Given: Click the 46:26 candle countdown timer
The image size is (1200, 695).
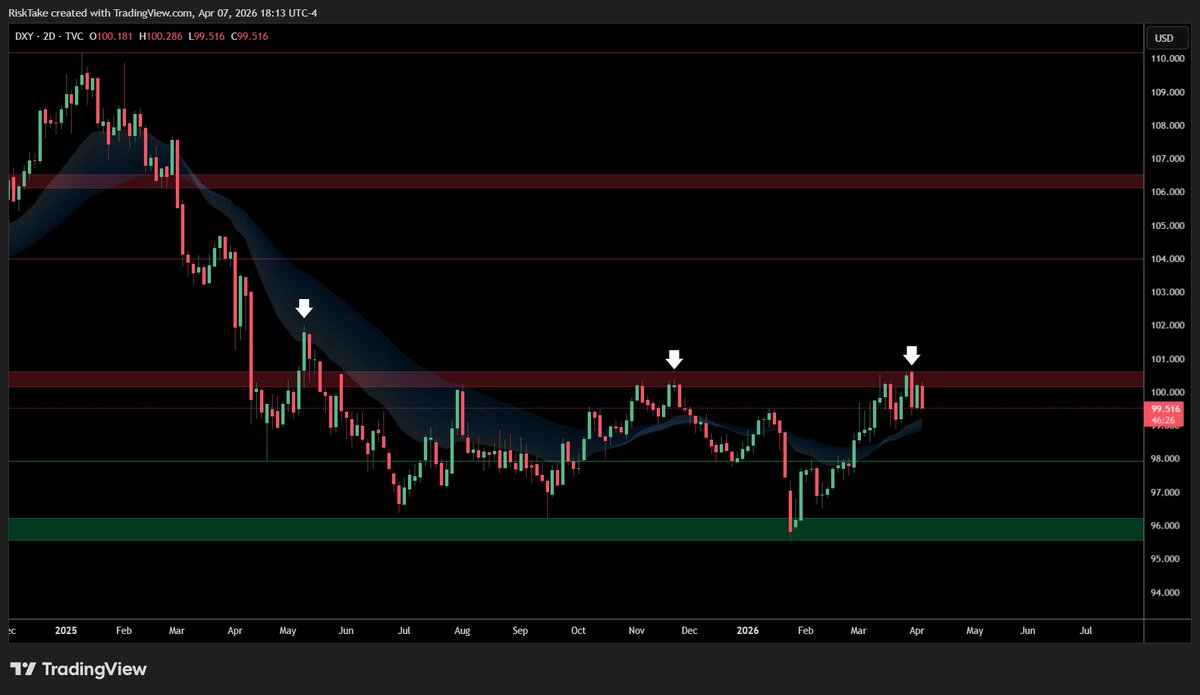Looking at the screenshot, I should pyautogui.click(x=1164, y=421).
